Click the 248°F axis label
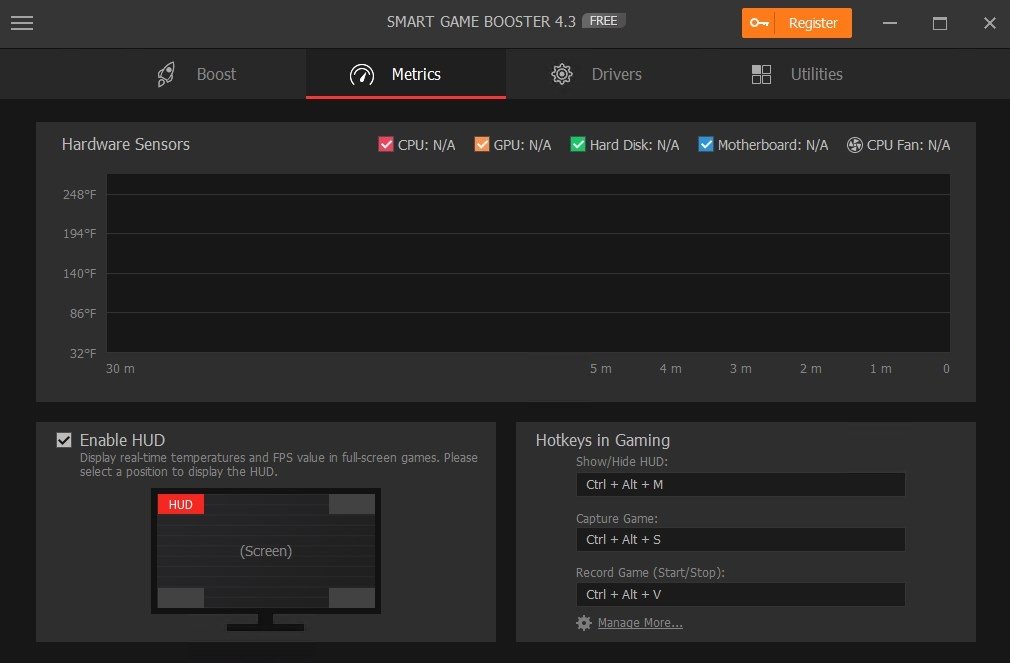The height and width of the screenshot is (663, 1010). (x=79, y=195)
